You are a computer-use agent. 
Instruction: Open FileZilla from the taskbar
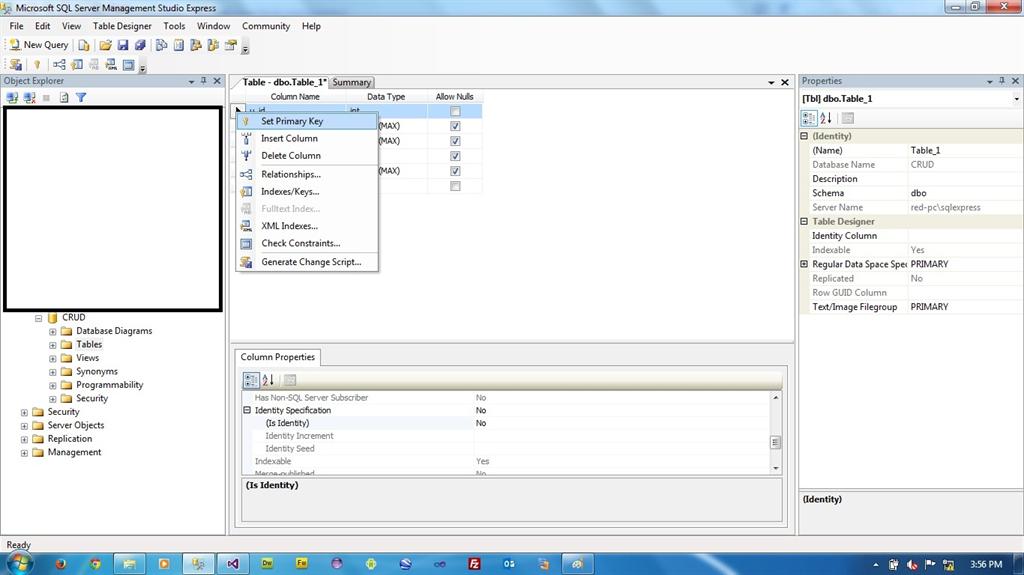pyautogui.click(x=474, y=564)
